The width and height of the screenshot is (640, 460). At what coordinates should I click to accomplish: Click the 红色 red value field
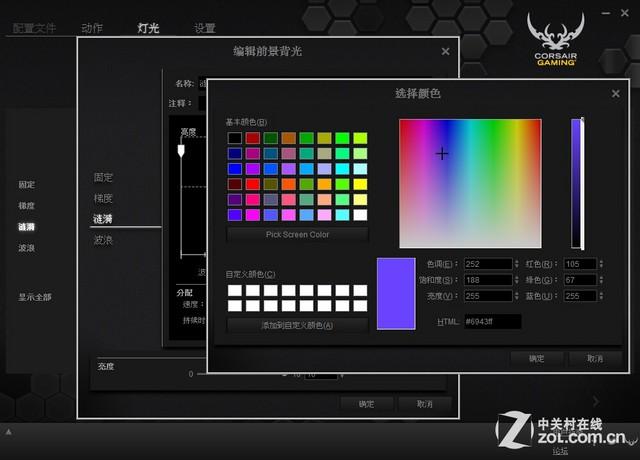(x=580, y=264)
